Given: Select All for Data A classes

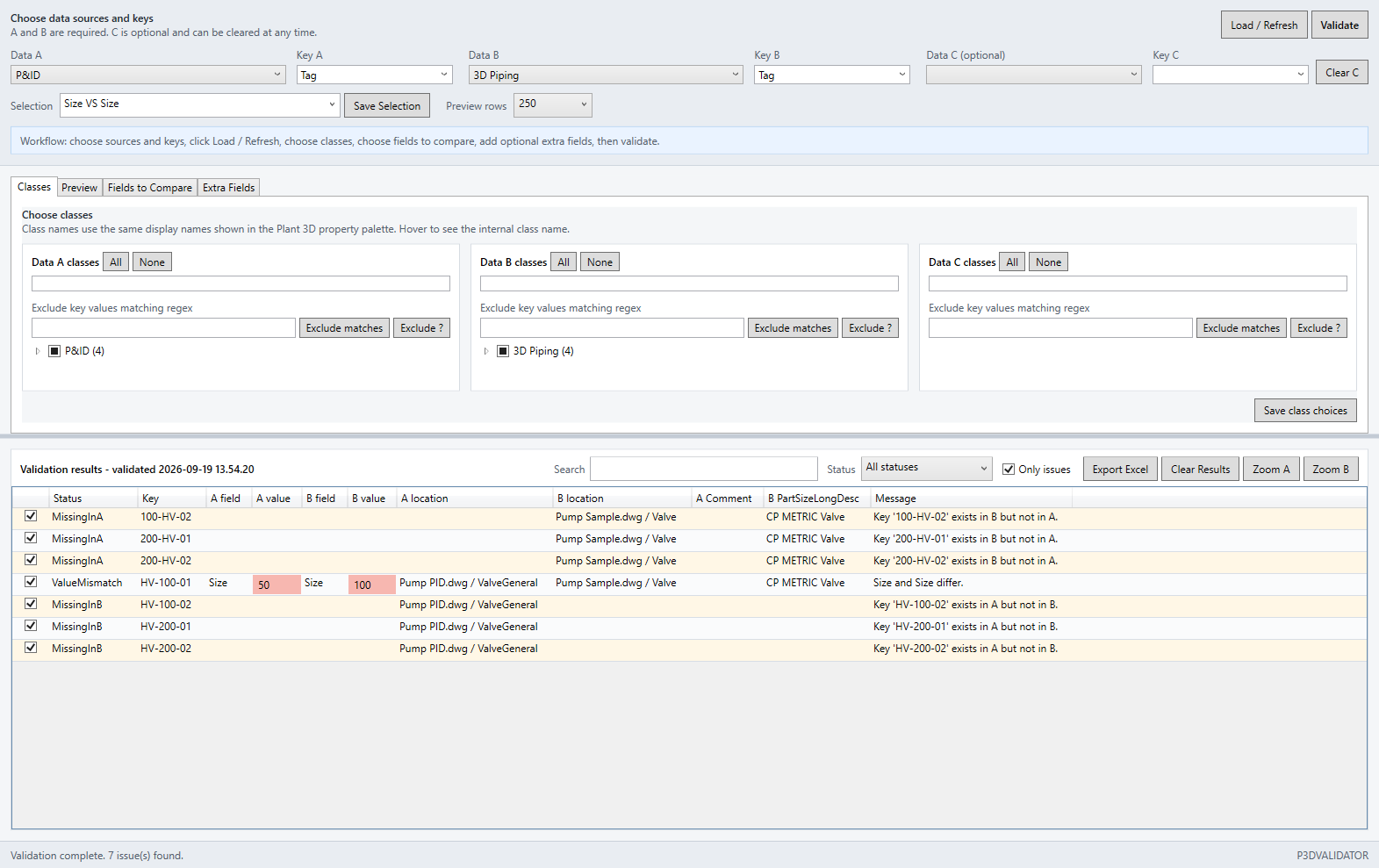Looking at the screenshot, I should (x=116, y=262).
